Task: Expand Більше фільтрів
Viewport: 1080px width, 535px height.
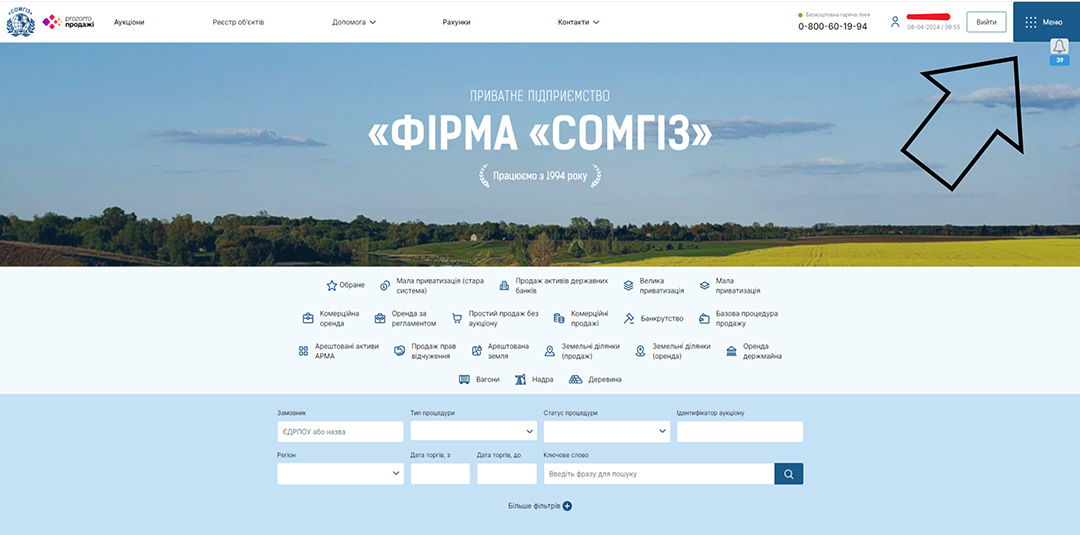Action: tap(540, 506)
